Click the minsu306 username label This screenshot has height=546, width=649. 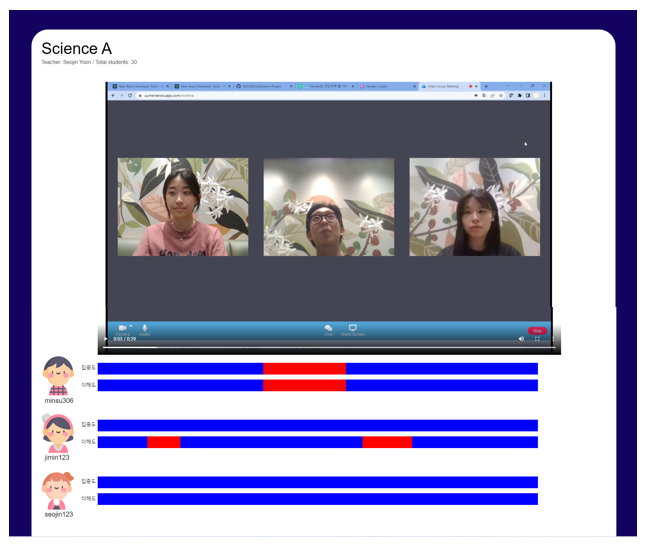[x=59, y=401]
